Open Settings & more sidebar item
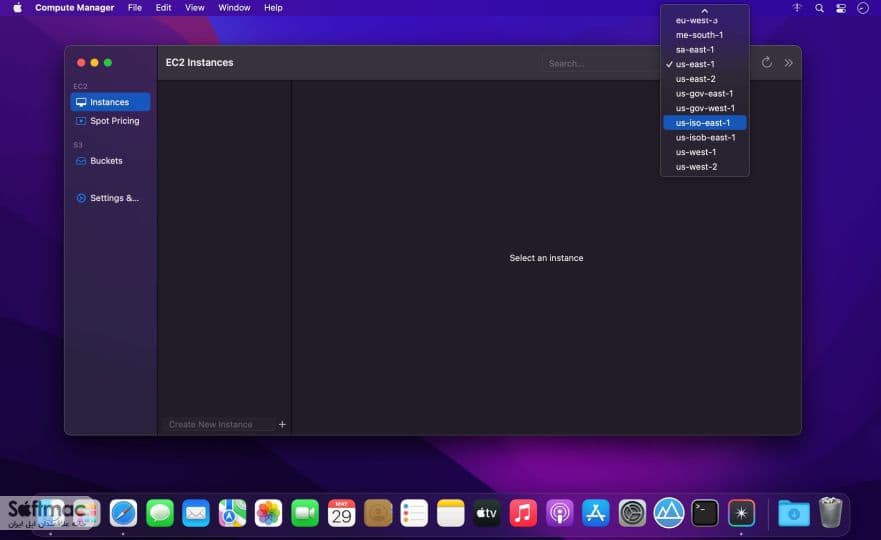This screenshot has height=540, width=881. (110, 198)
